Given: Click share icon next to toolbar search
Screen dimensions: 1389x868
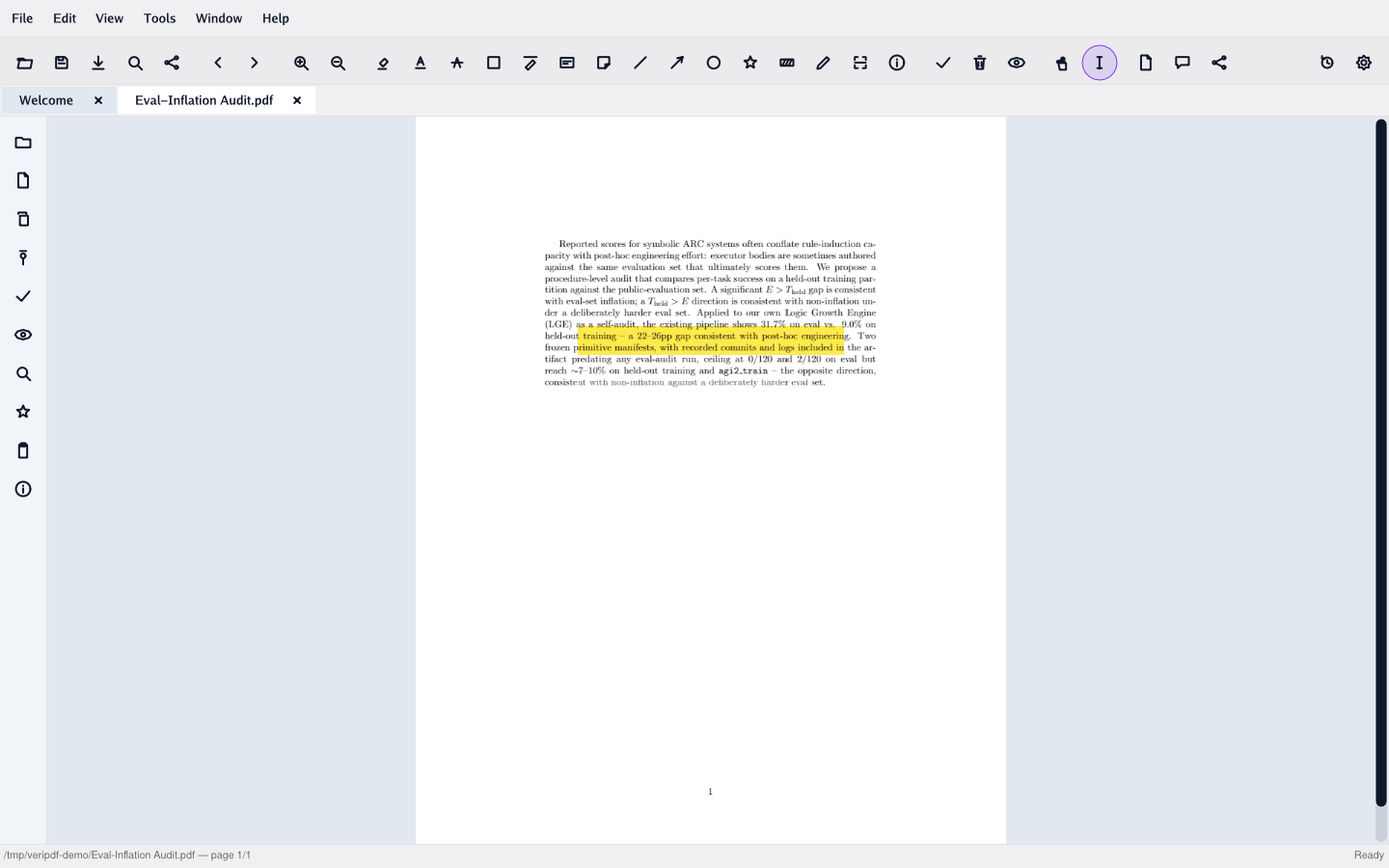Looking at the screenshot, I should tap(172, 63).
